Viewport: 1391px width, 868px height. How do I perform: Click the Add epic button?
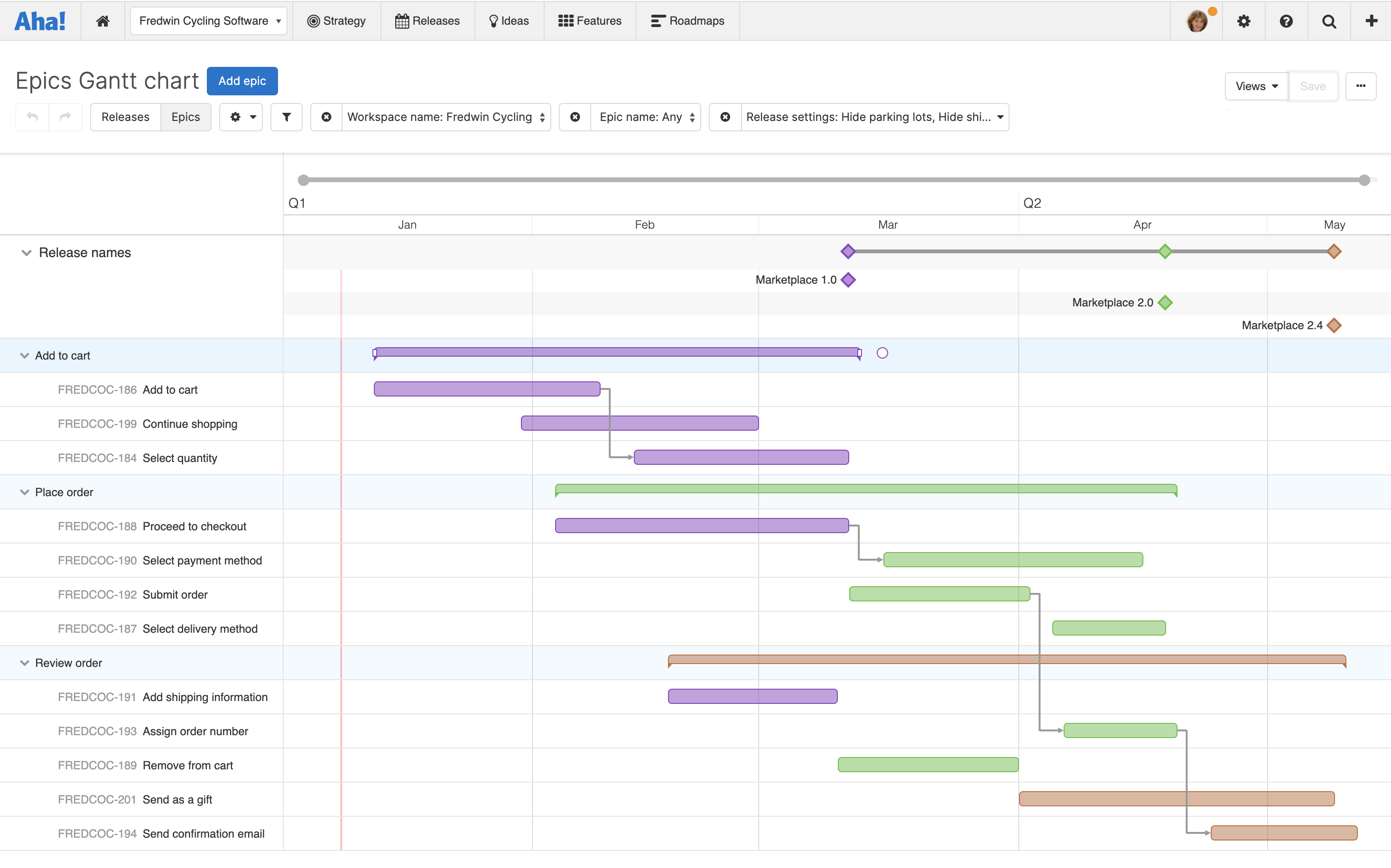(241, 81)
